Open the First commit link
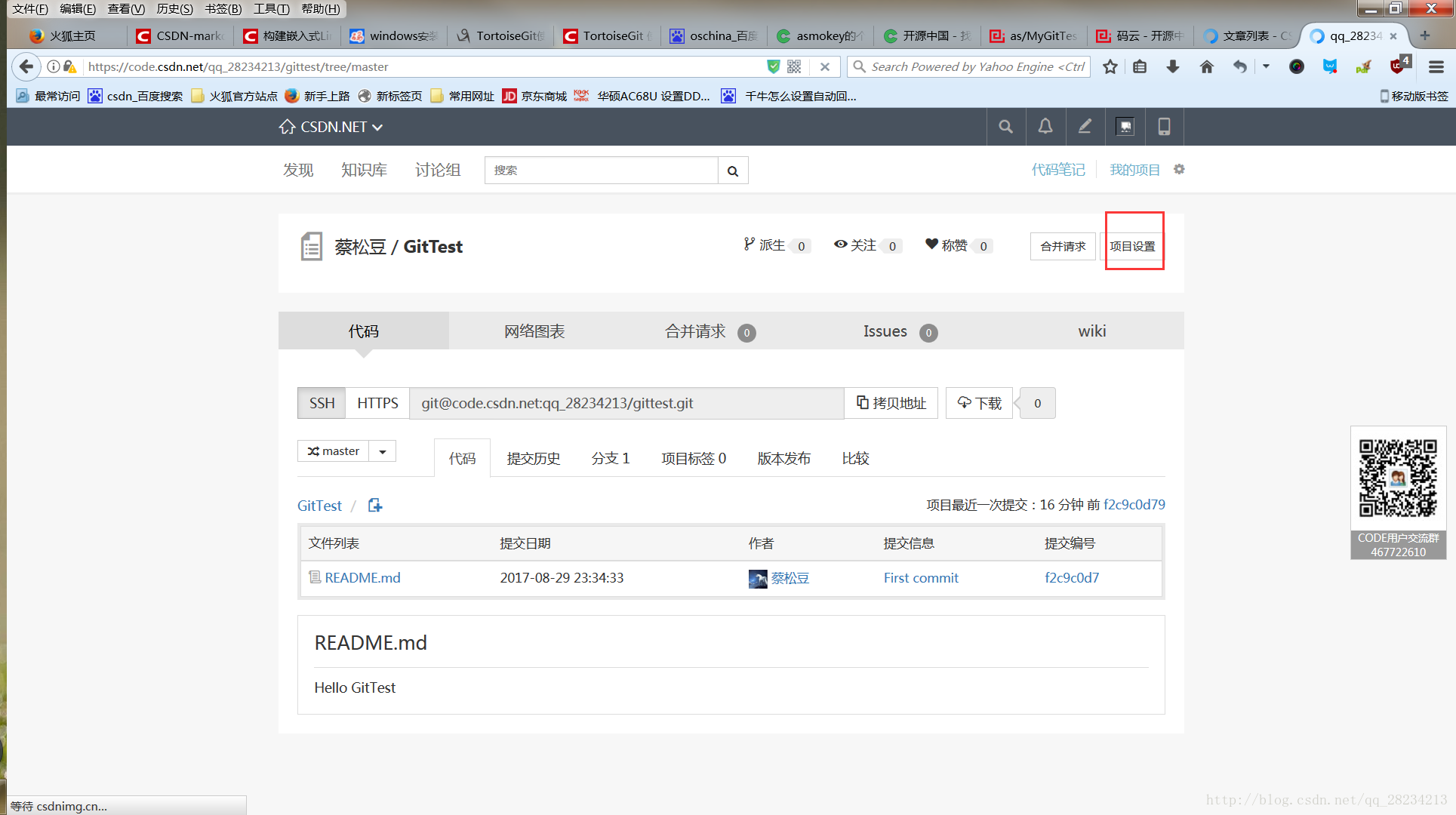This screenshot has width=1456, height=815. click(x=921, y=577)
